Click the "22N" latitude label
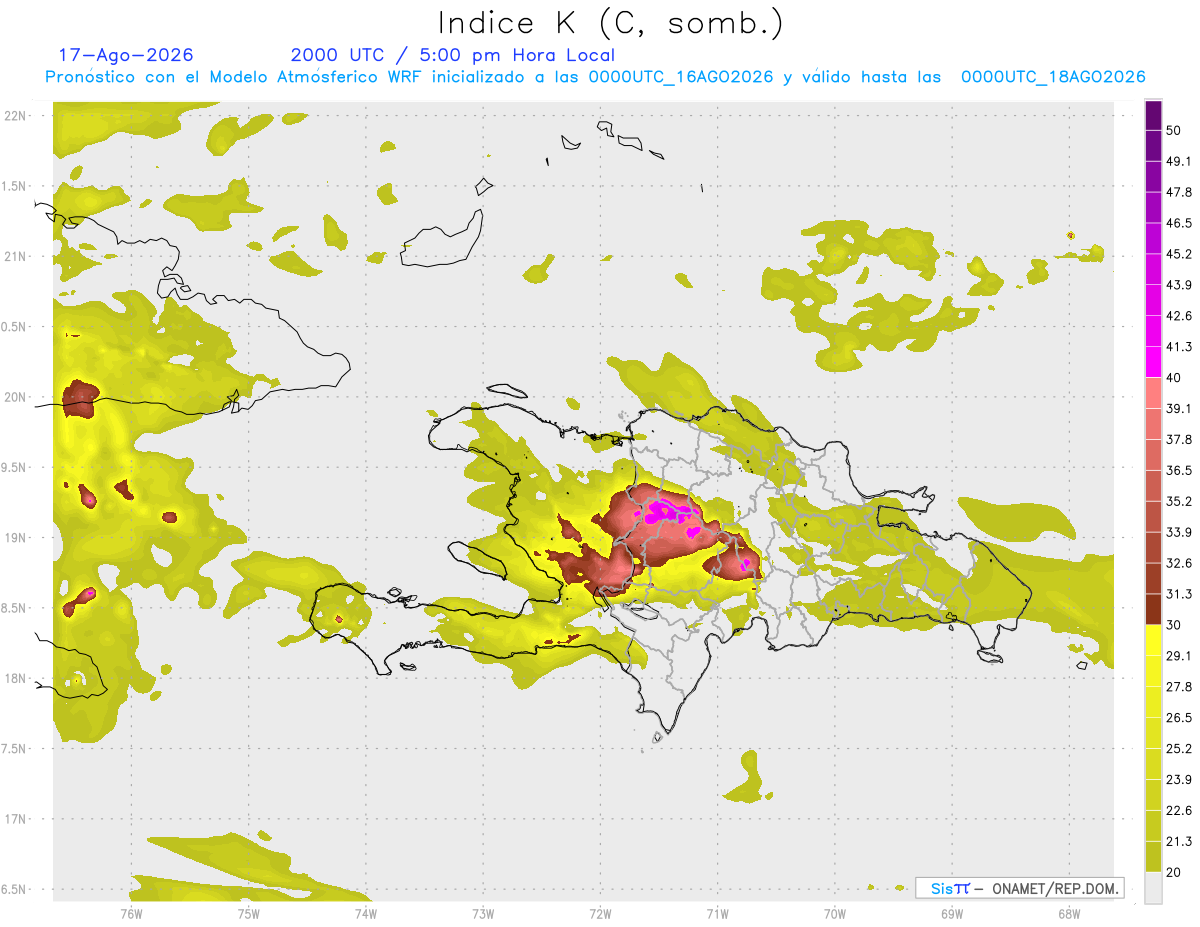 [x=16, y=116]
